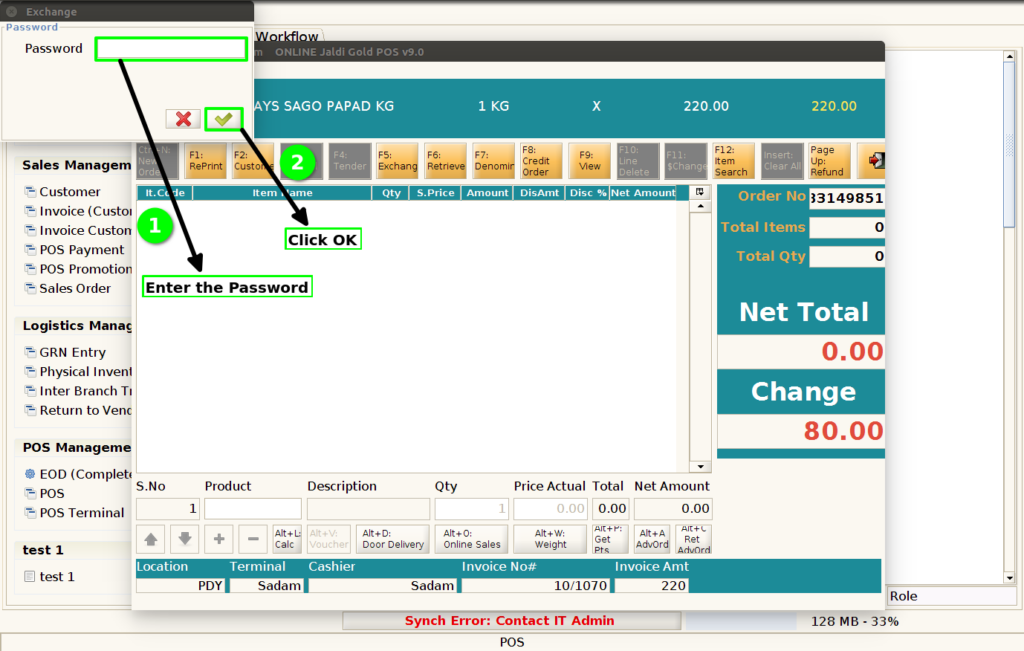Click the green checkmark OK icon
The width and height of the screenshot is (1024, 651).
(223, 119)
